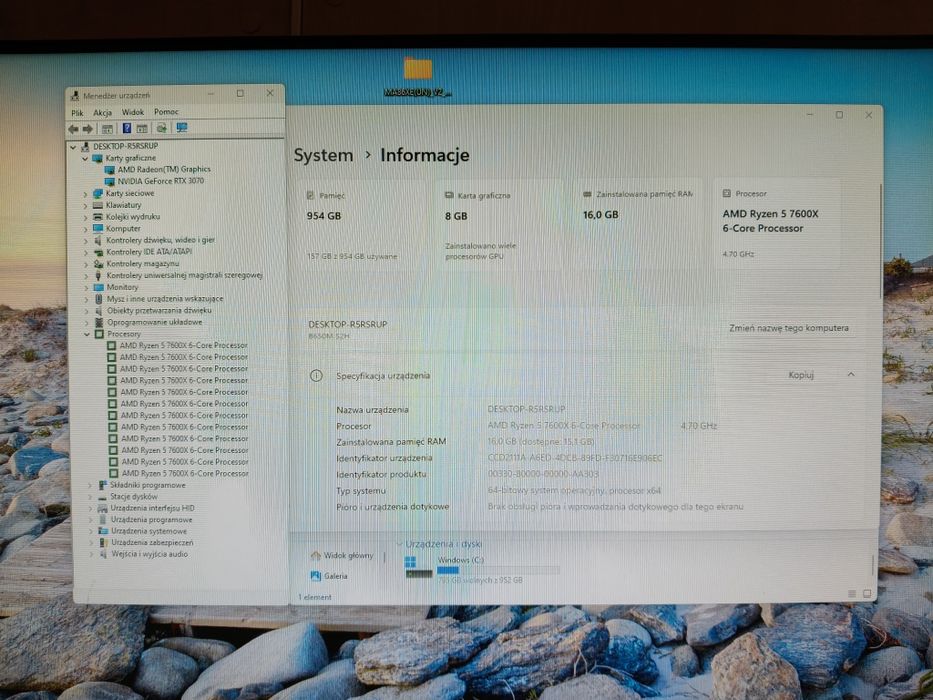Click the blue Help question-mark toolbar icon
Viewport: 933px width, 700px height.
coord(127,128)
